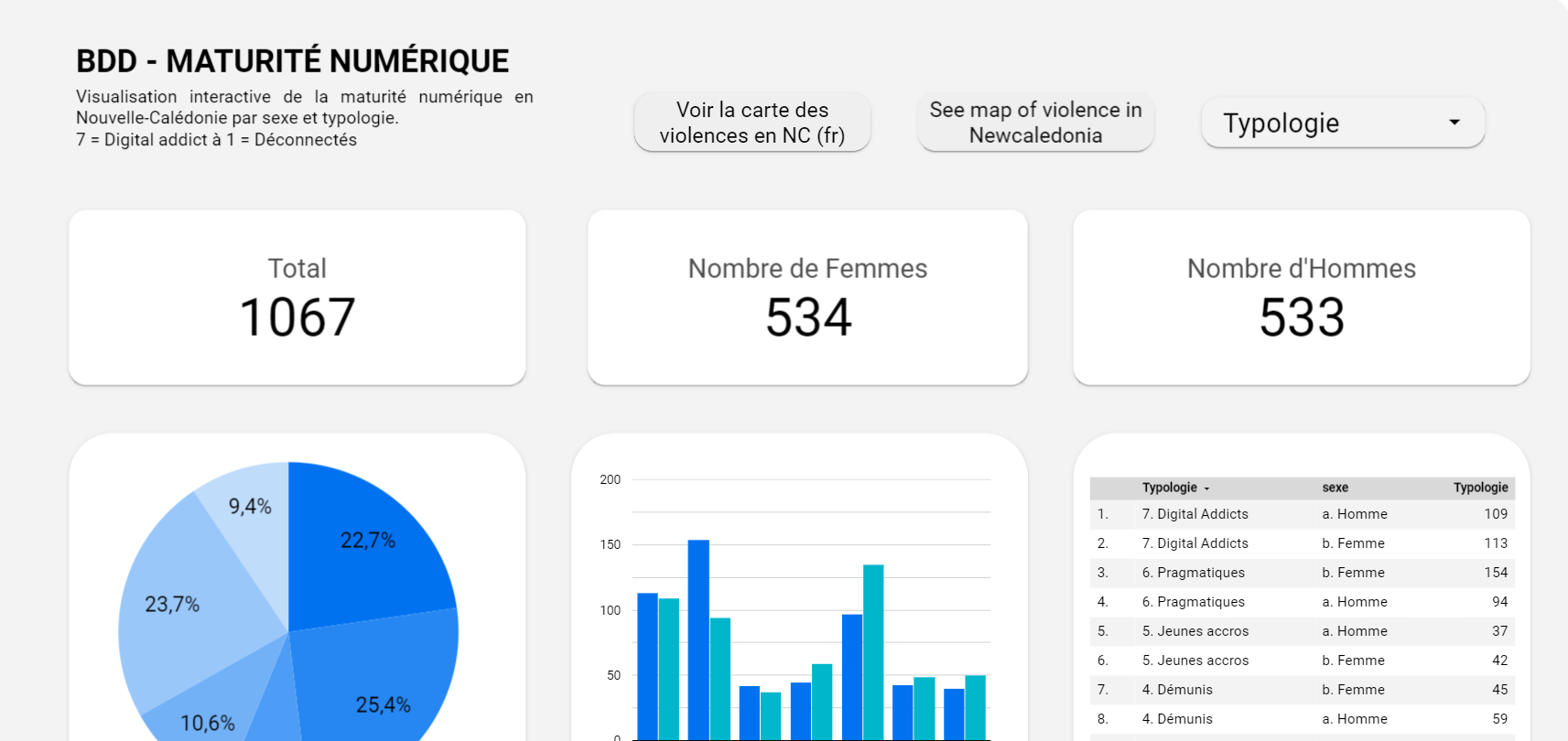
Task: Select the Total 1067 scorecard
Action: (297, 297)
